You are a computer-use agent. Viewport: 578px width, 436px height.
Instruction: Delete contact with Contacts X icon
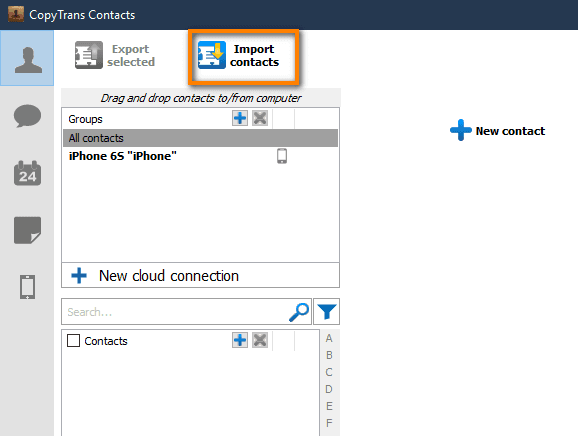tap(260, 340)
